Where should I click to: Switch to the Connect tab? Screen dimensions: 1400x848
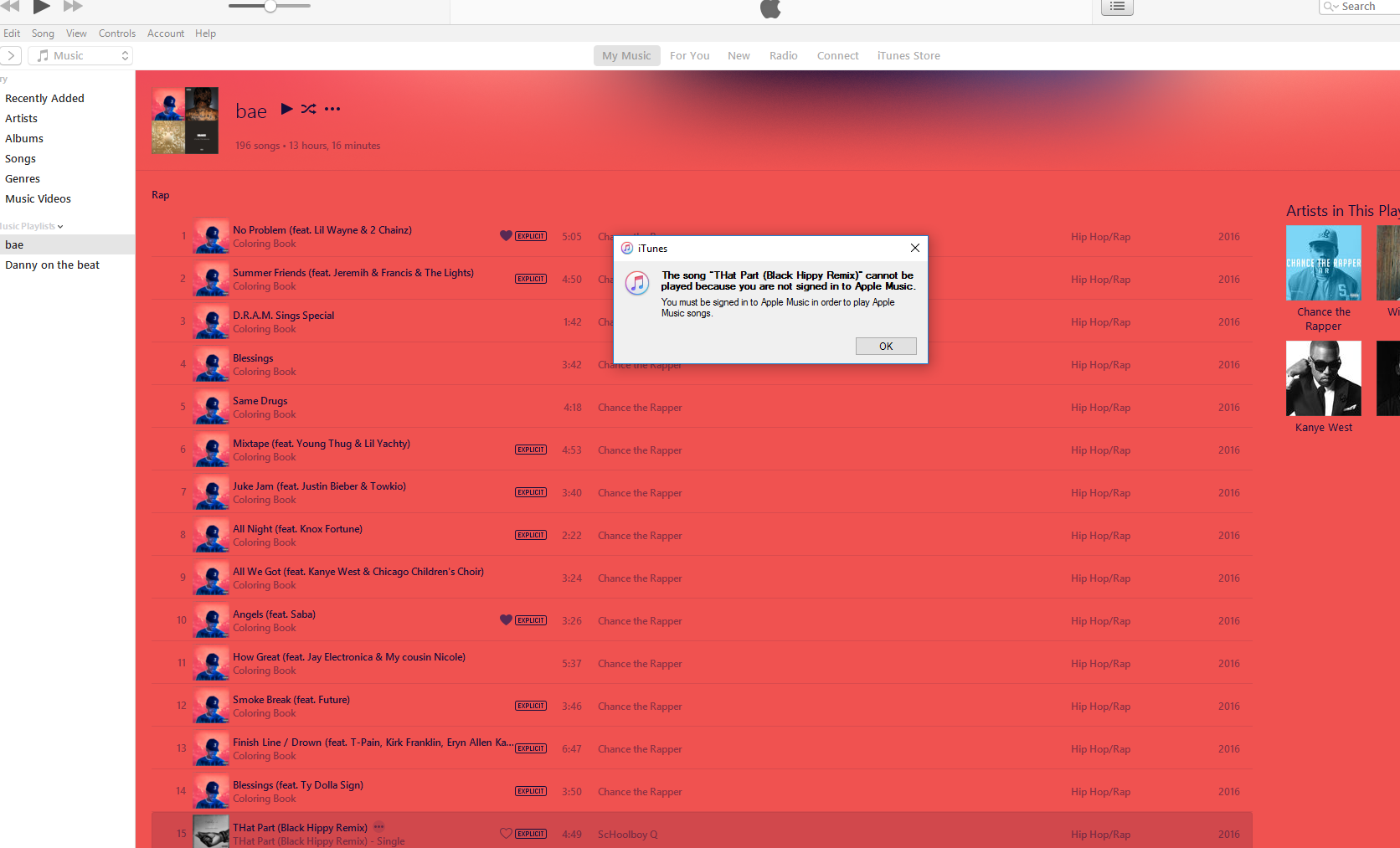[x=838, y=56]
